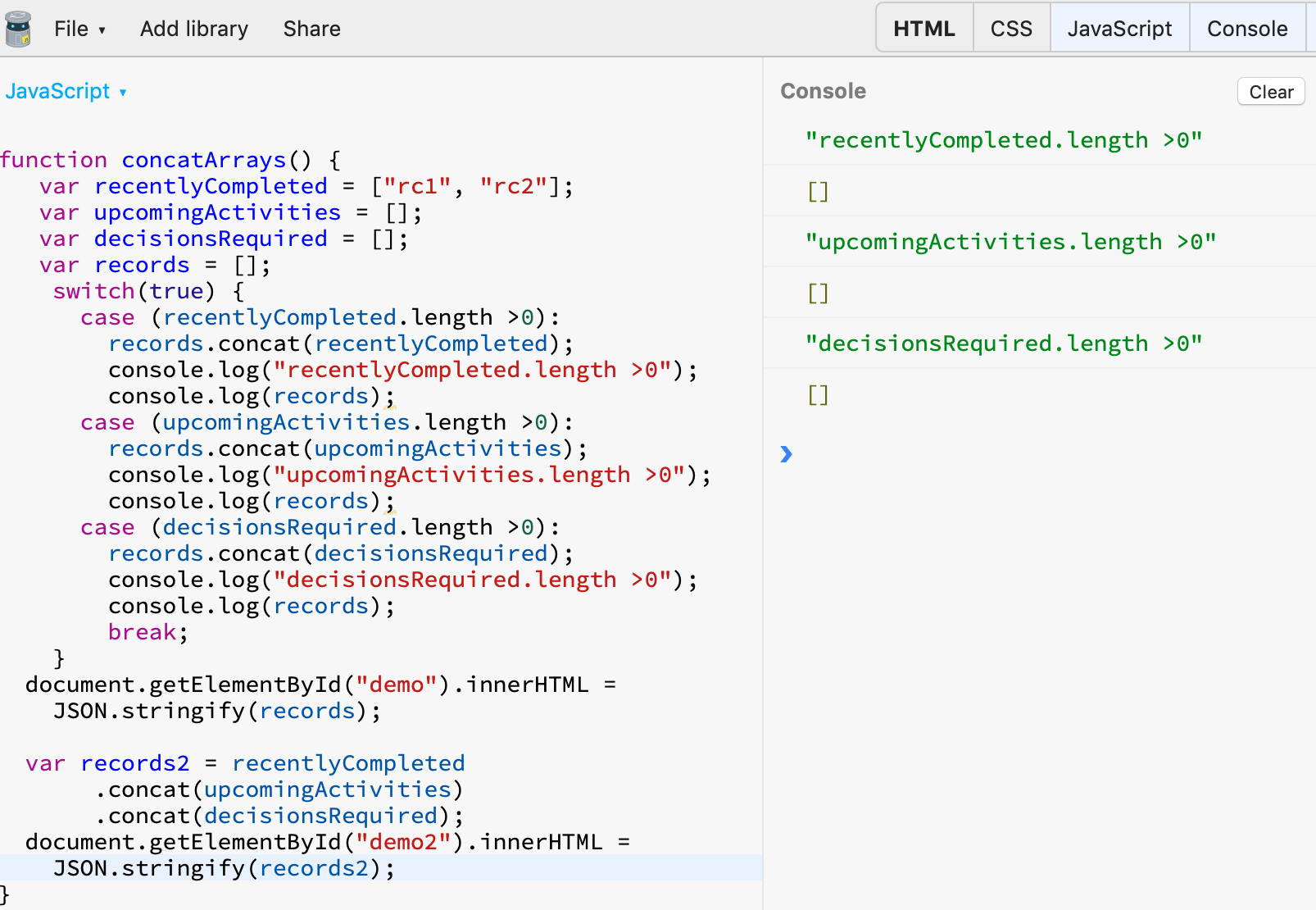
Task: Select the JavaScript editor tab
Action: 1119,28
